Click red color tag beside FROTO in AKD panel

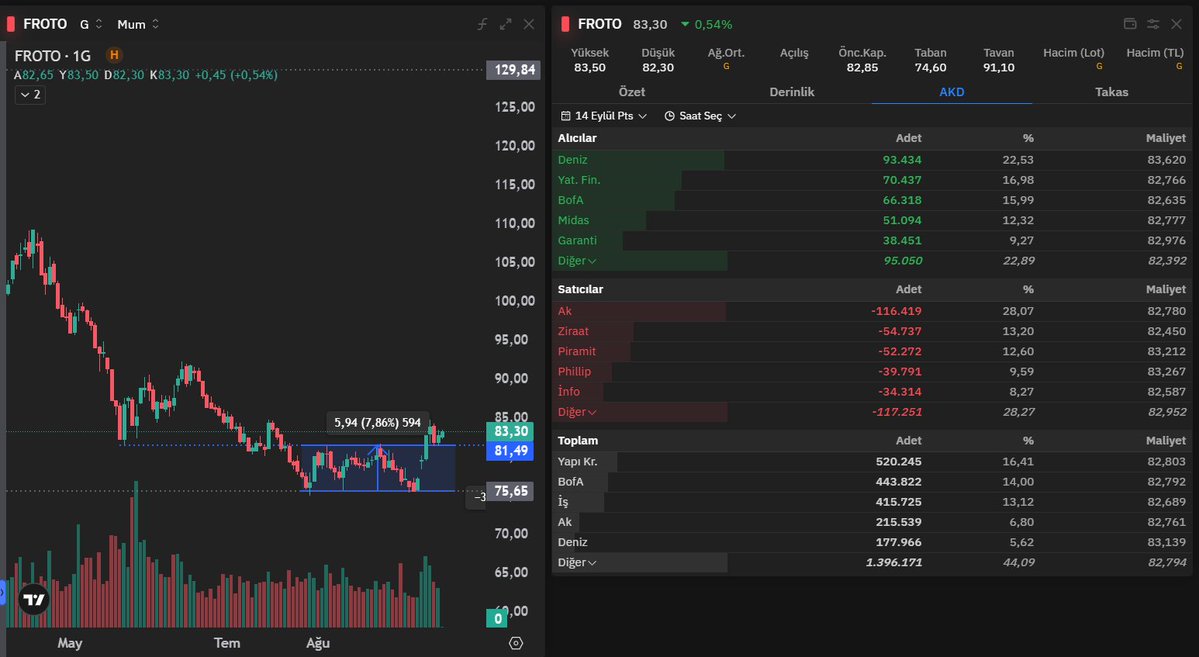pyautogui.click(x=565, y=24)
